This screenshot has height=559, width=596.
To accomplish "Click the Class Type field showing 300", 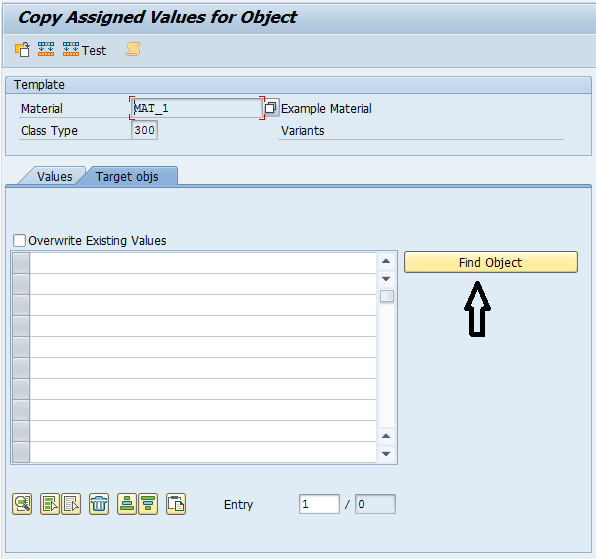I will pos(144,130).
